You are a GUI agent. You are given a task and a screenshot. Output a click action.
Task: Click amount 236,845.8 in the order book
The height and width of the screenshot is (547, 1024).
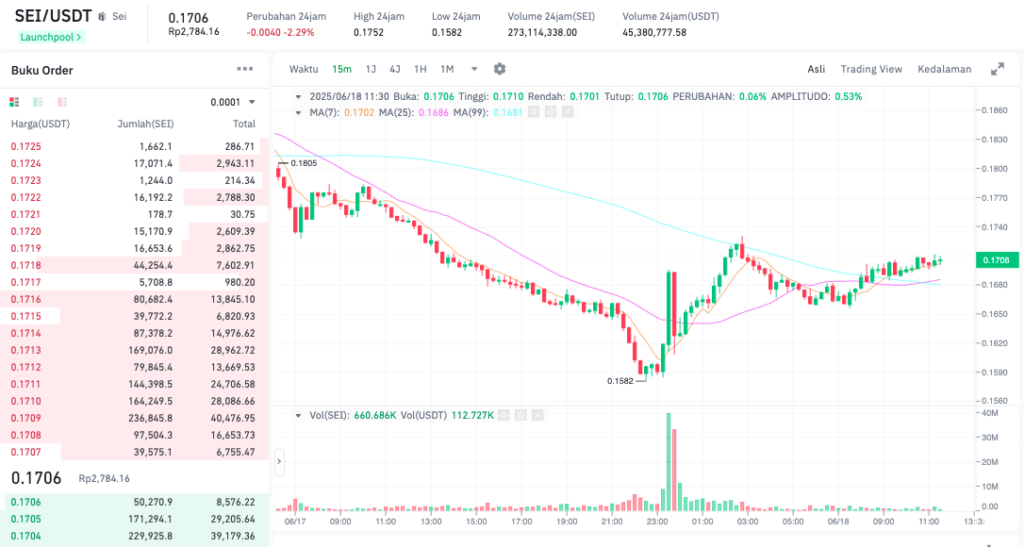[151, 418]
